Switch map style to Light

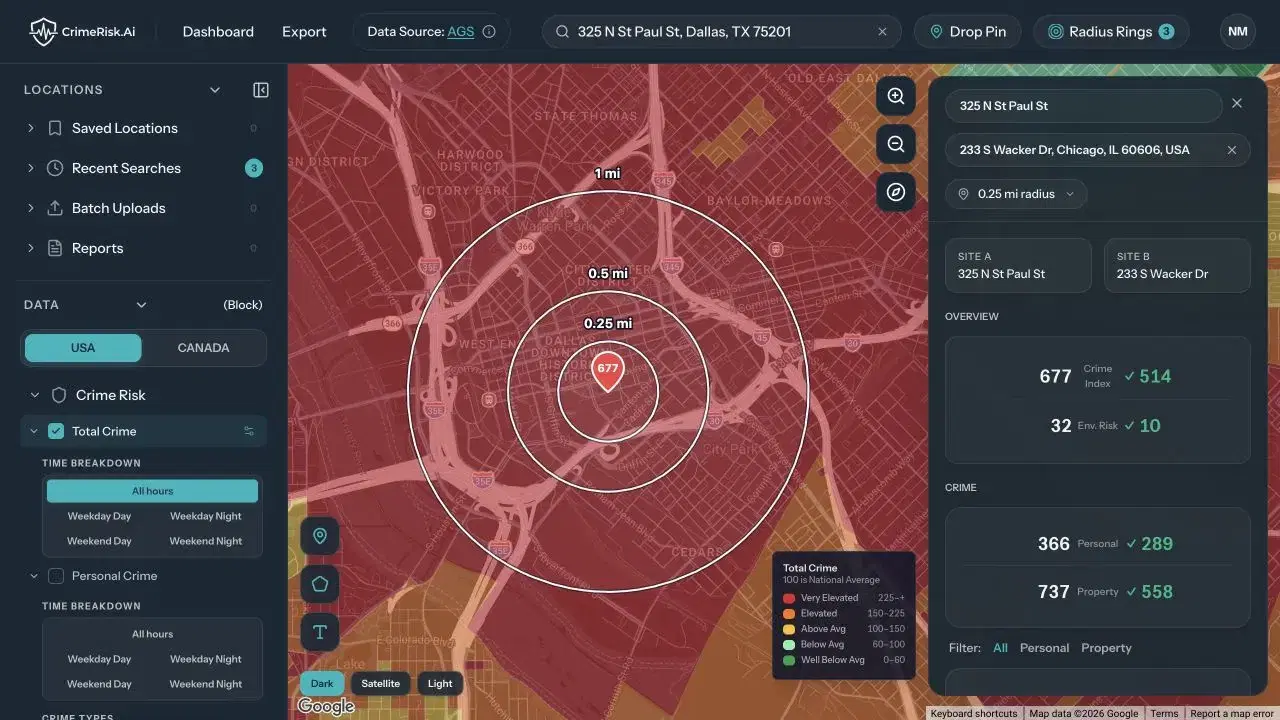pyautogui.click(x=440, y=684)
